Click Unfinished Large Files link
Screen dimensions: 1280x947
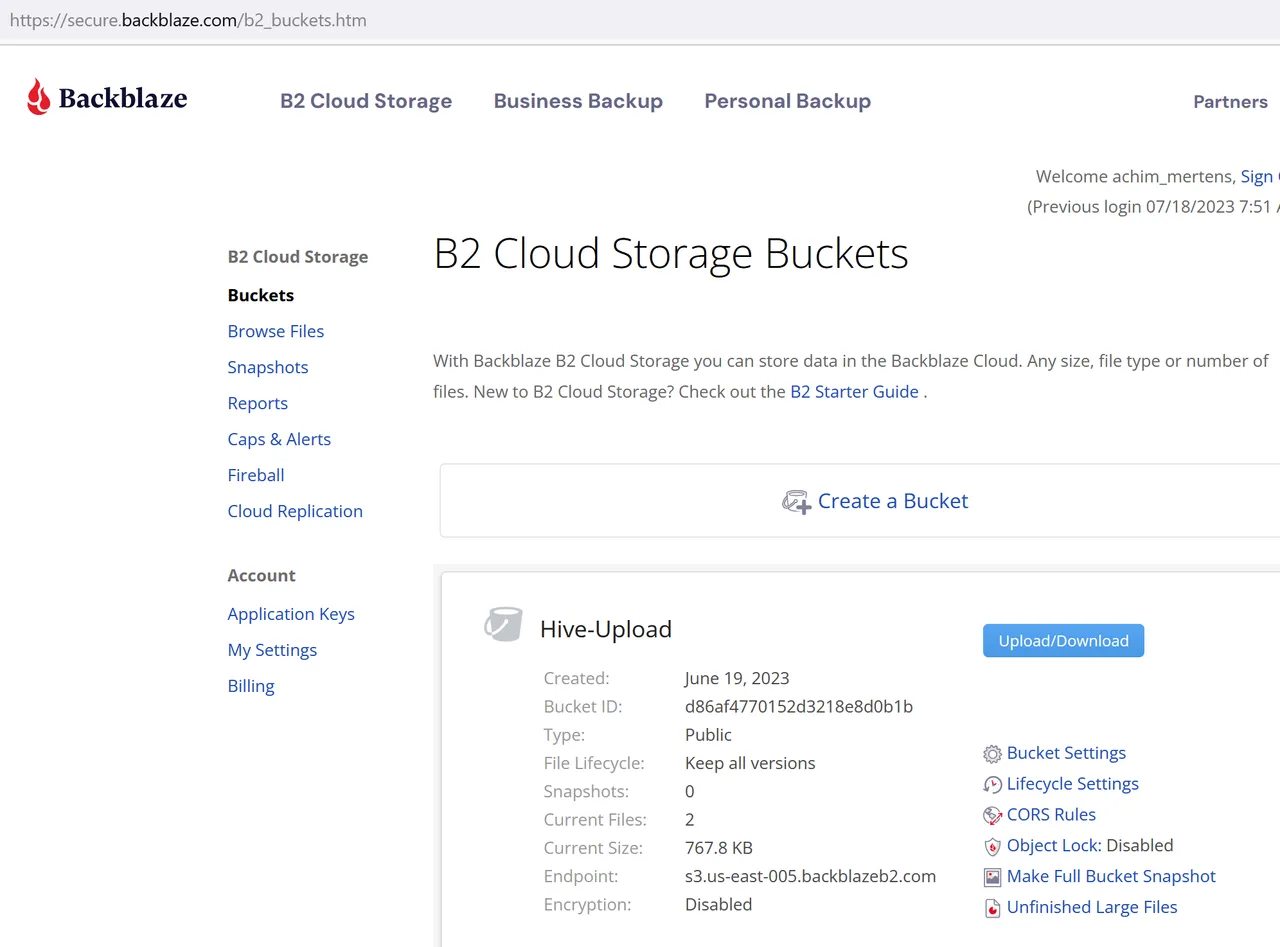tap(1092, 907)
